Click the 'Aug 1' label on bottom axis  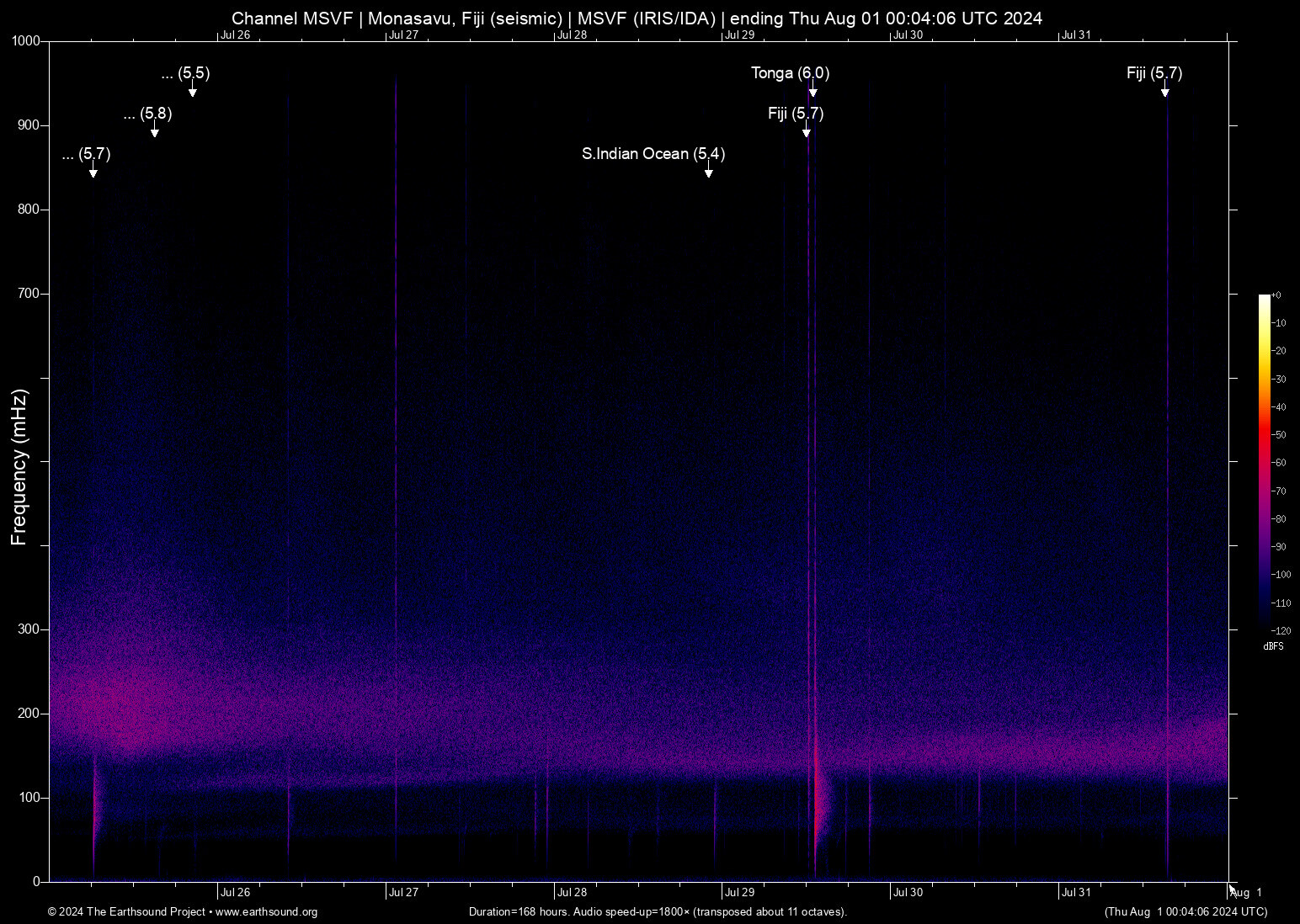[x=1246, y=893]
